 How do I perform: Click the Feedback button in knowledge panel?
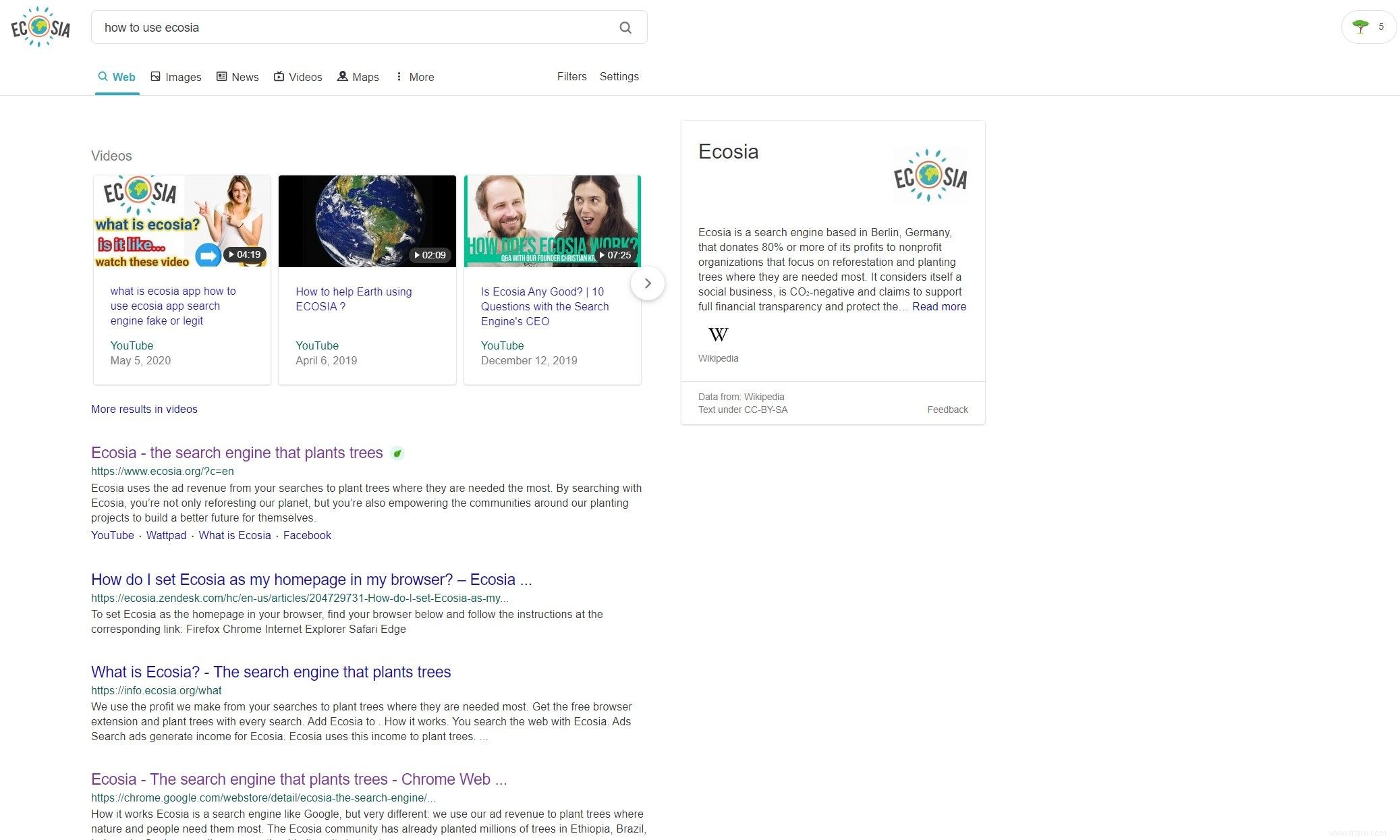947,409
